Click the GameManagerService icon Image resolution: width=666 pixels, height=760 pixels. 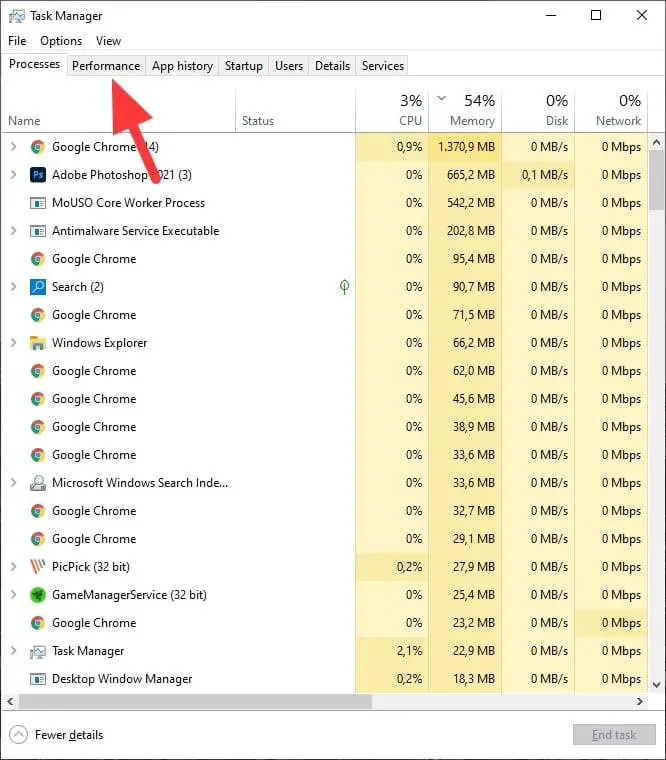point(38,595)
